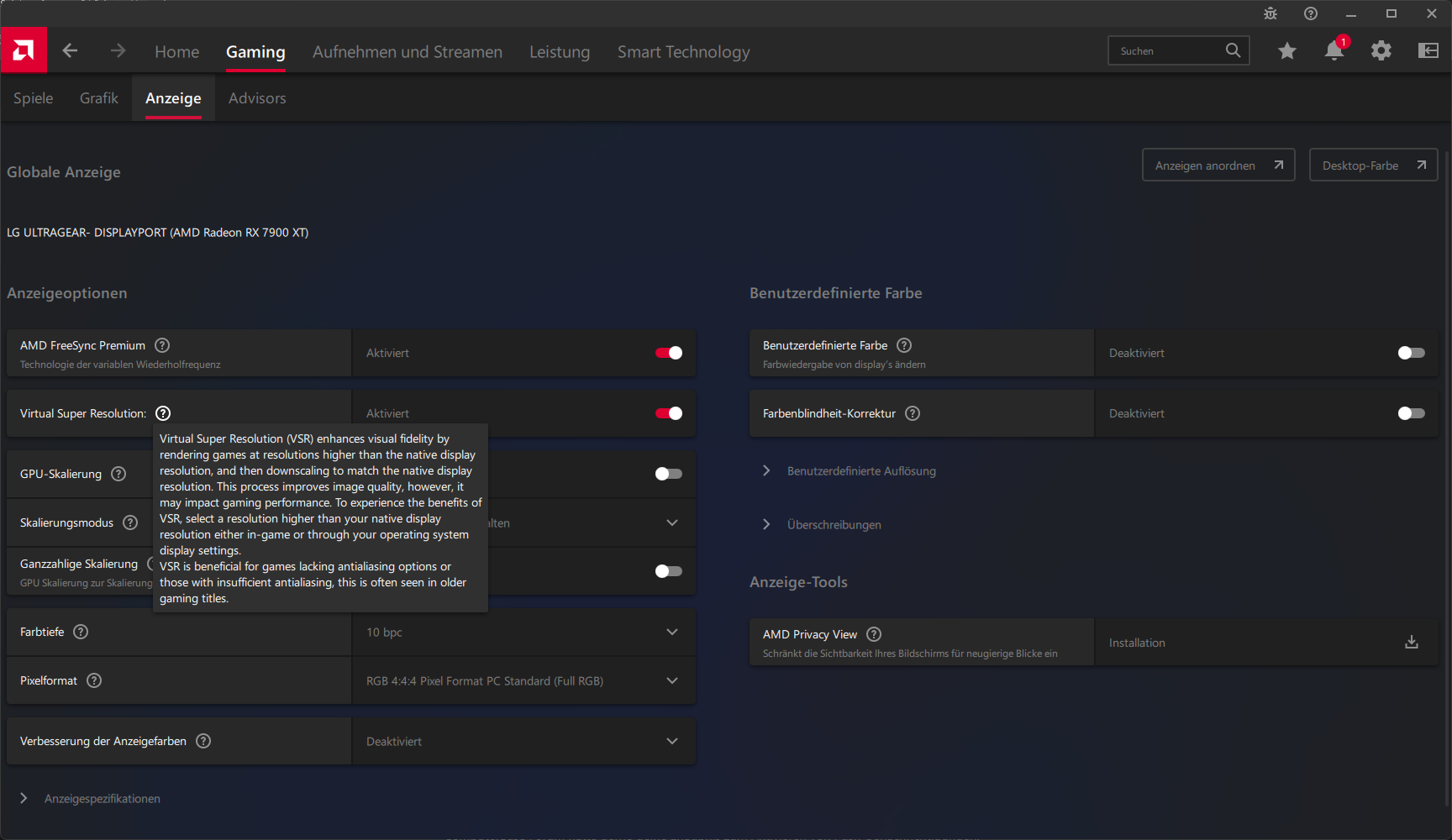Open Smart Technology tab
Viewport: 1452px width, 840px height.
684,52
